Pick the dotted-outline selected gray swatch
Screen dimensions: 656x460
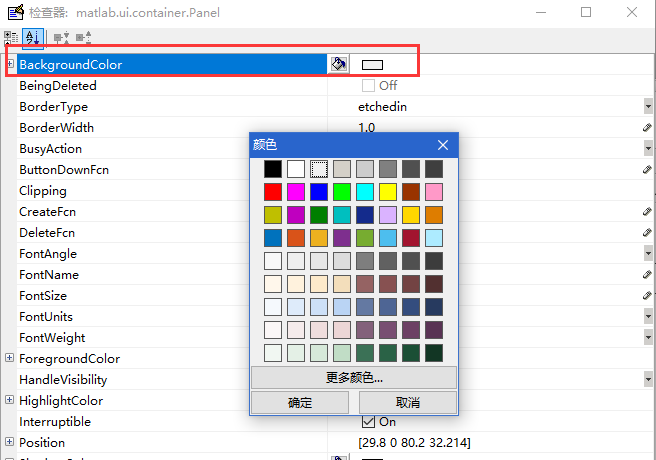(319, 169)
